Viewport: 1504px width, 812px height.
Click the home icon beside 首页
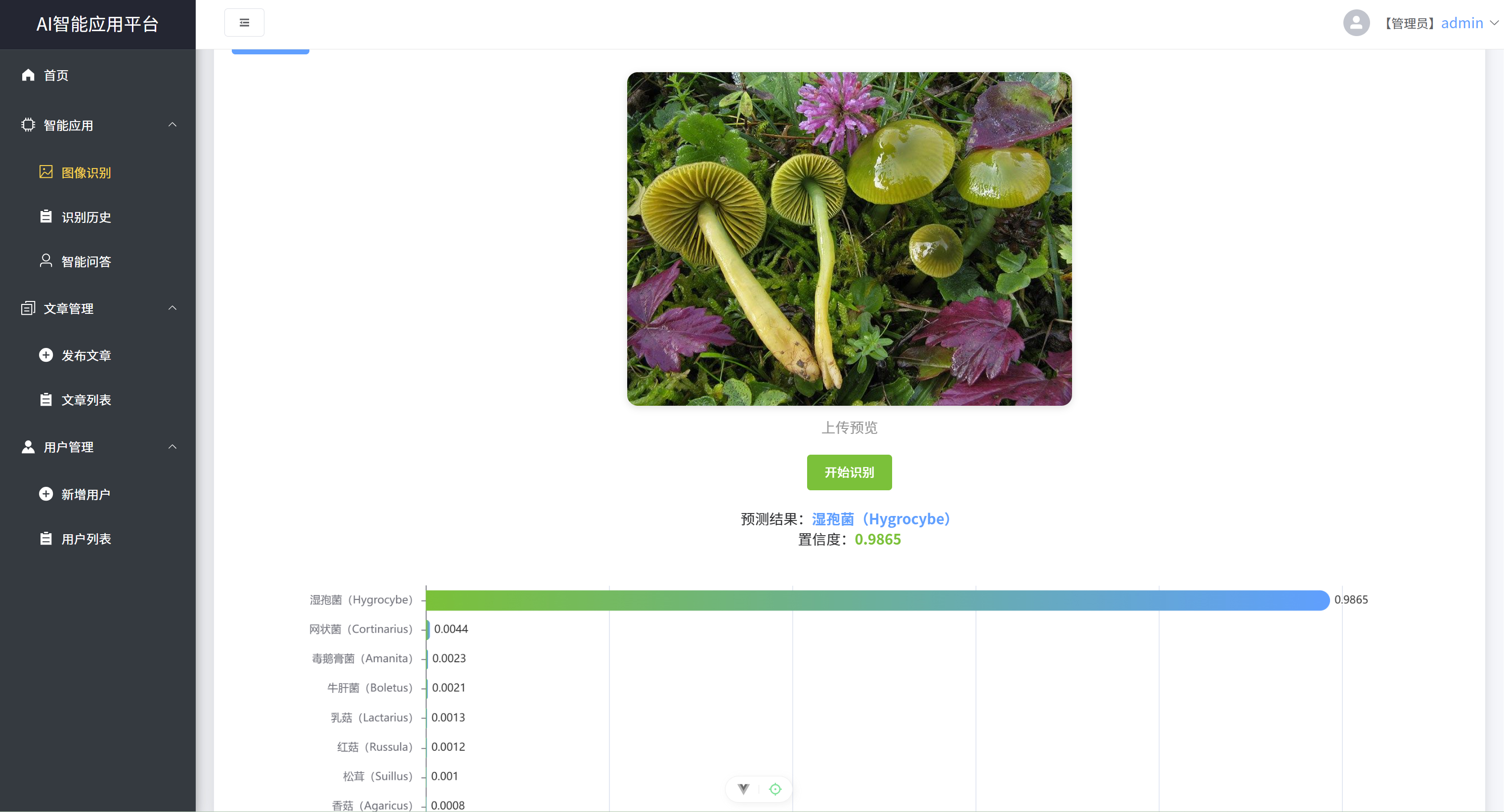pos(28,75)
